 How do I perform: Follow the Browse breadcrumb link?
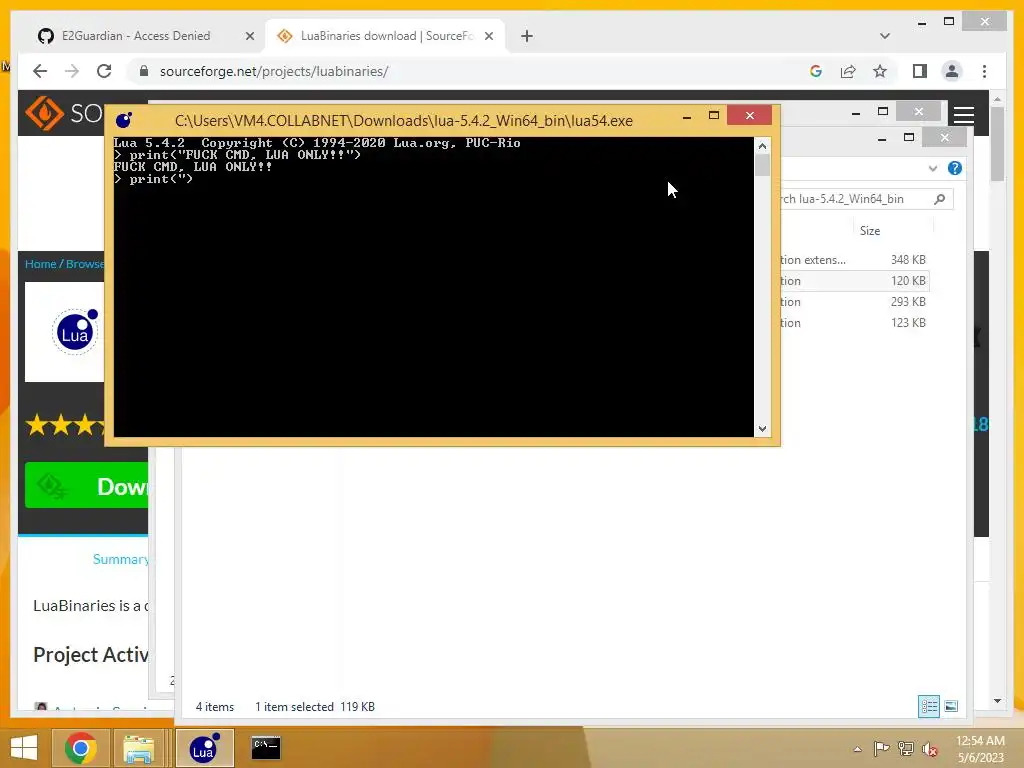pos(85,264)
